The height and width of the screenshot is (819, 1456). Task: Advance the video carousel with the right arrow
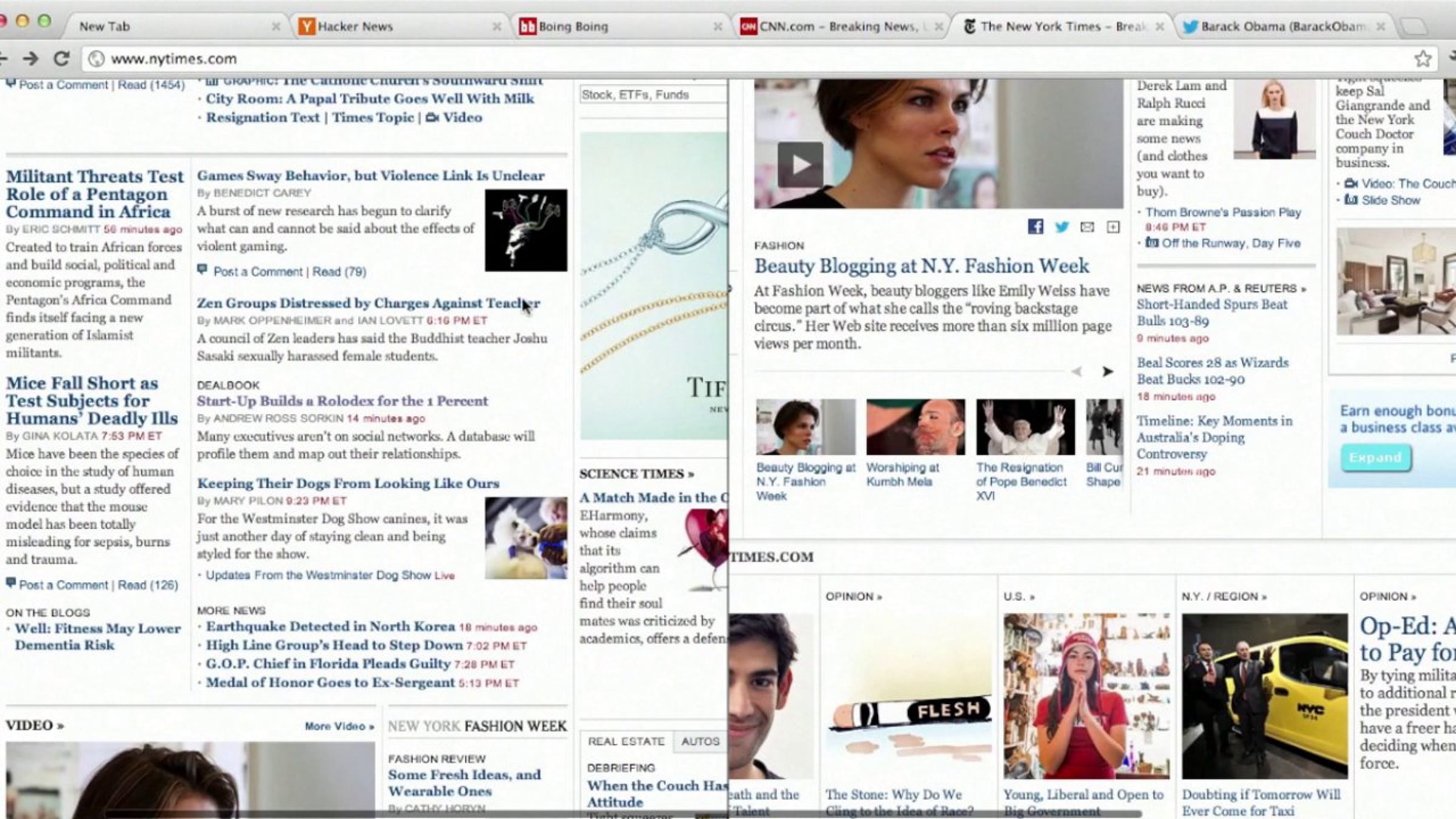click(x=1108, y=371)
